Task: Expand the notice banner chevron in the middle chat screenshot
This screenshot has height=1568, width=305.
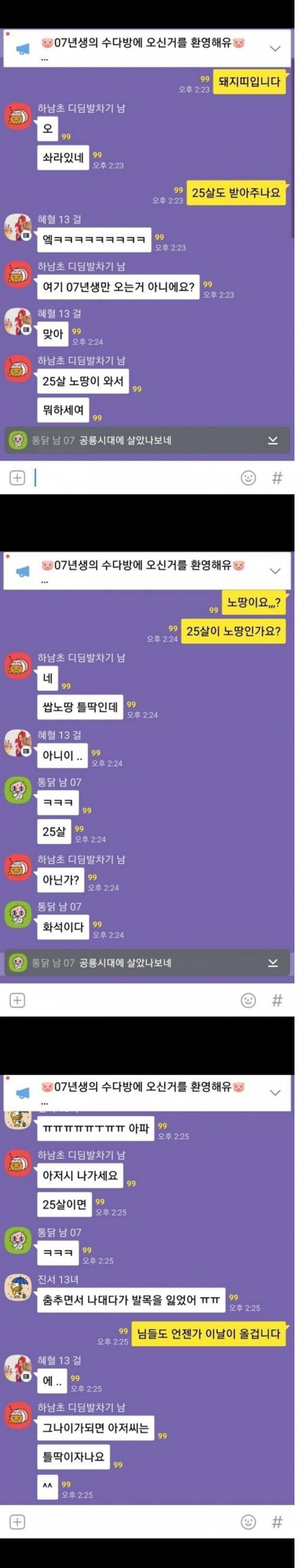Action: [x=275, y=571]
